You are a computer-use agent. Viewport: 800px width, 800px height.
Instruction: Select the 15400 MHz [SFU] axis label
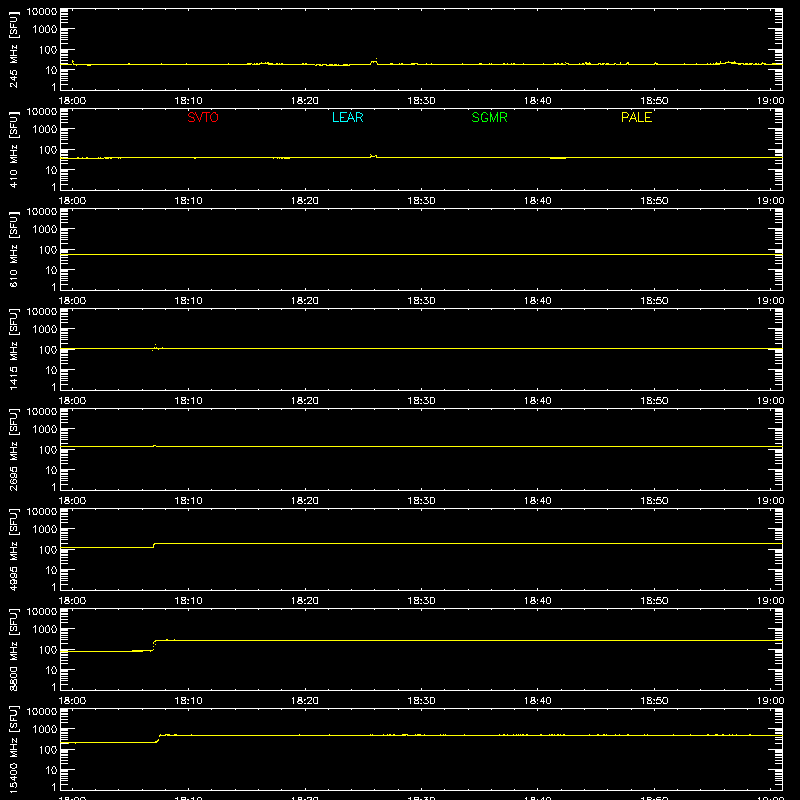pyautogui.click(x=14, y=749)
